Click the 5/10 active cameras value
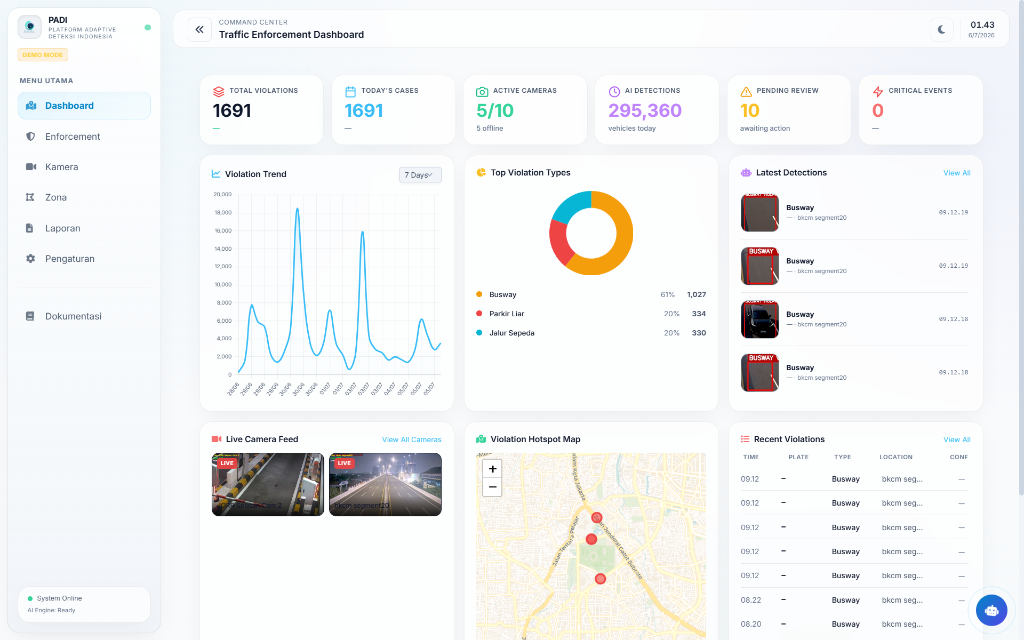 coord(495,110)
